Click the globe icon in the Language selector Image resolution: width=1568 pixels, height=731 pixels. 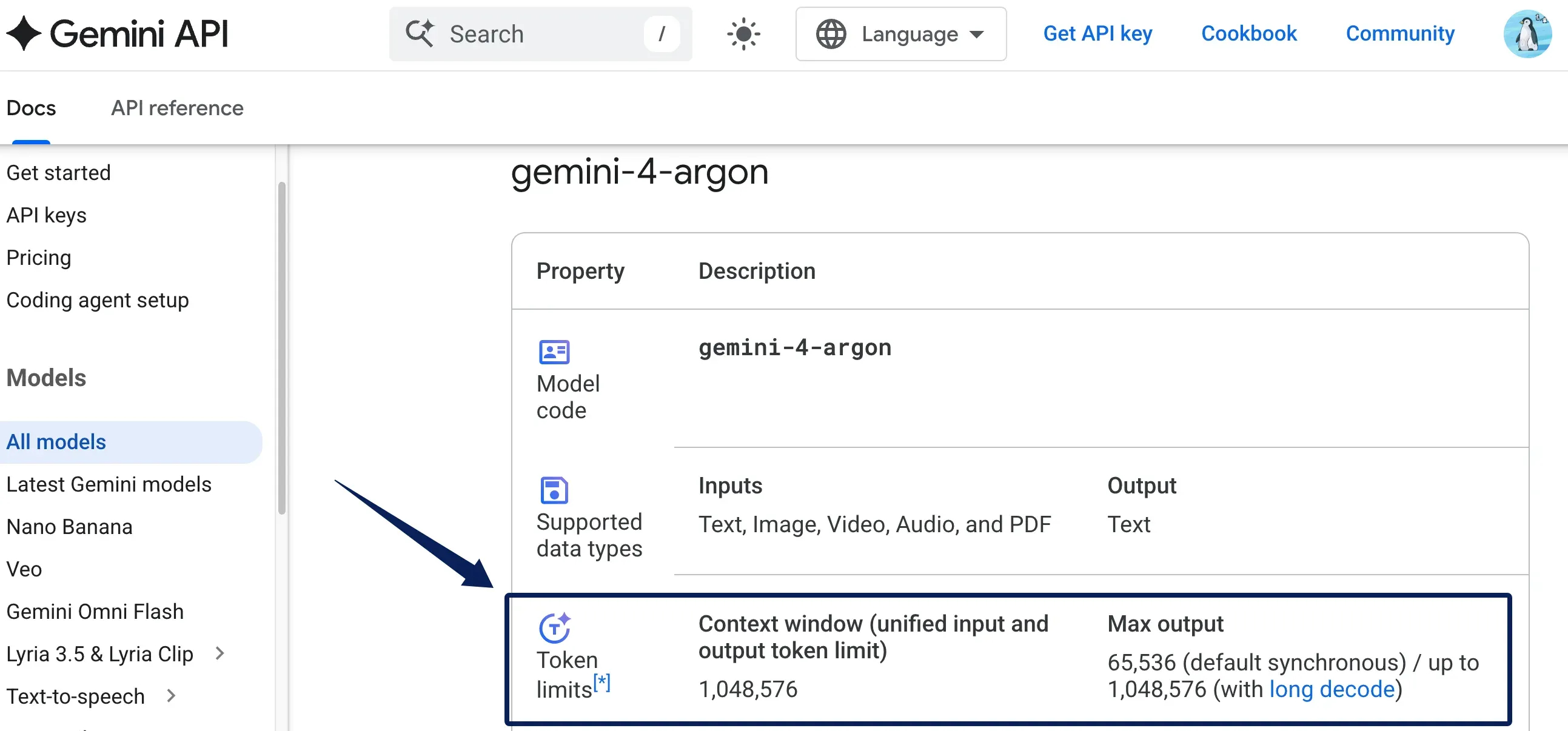(831, 34)
